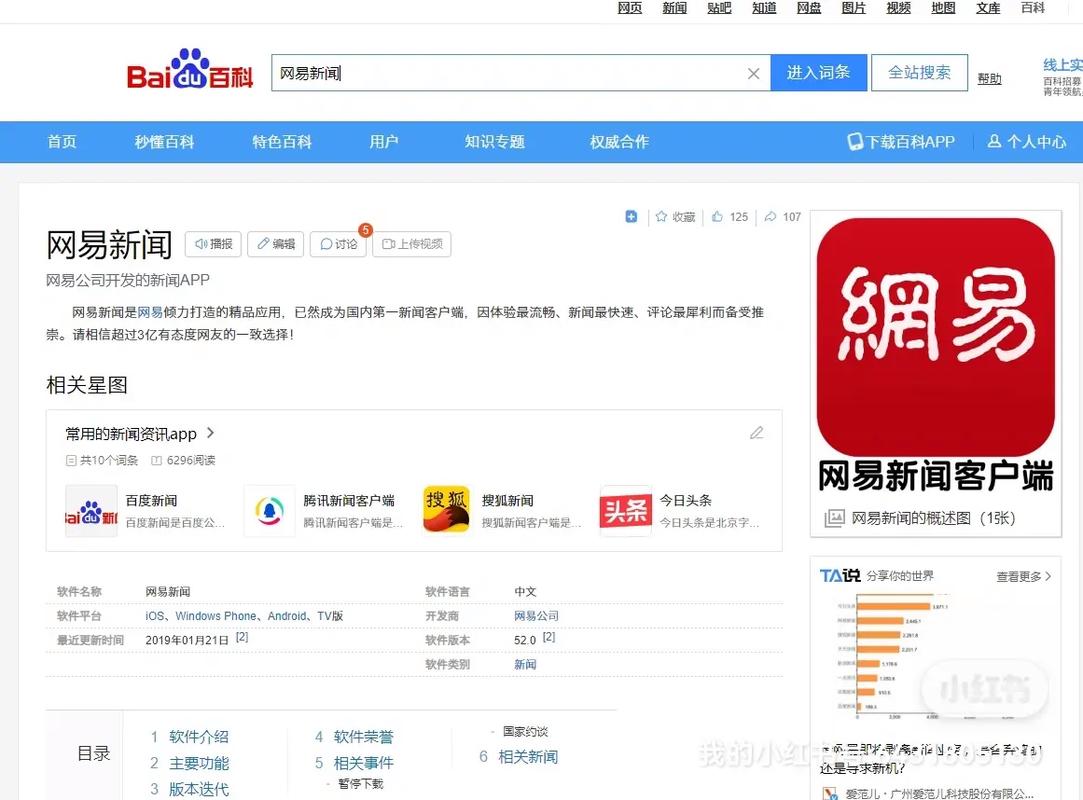This screenshot has width=1083, height=800.
Task: Select the 搜狐新闻 app icon
Action: tap(446, 510)
